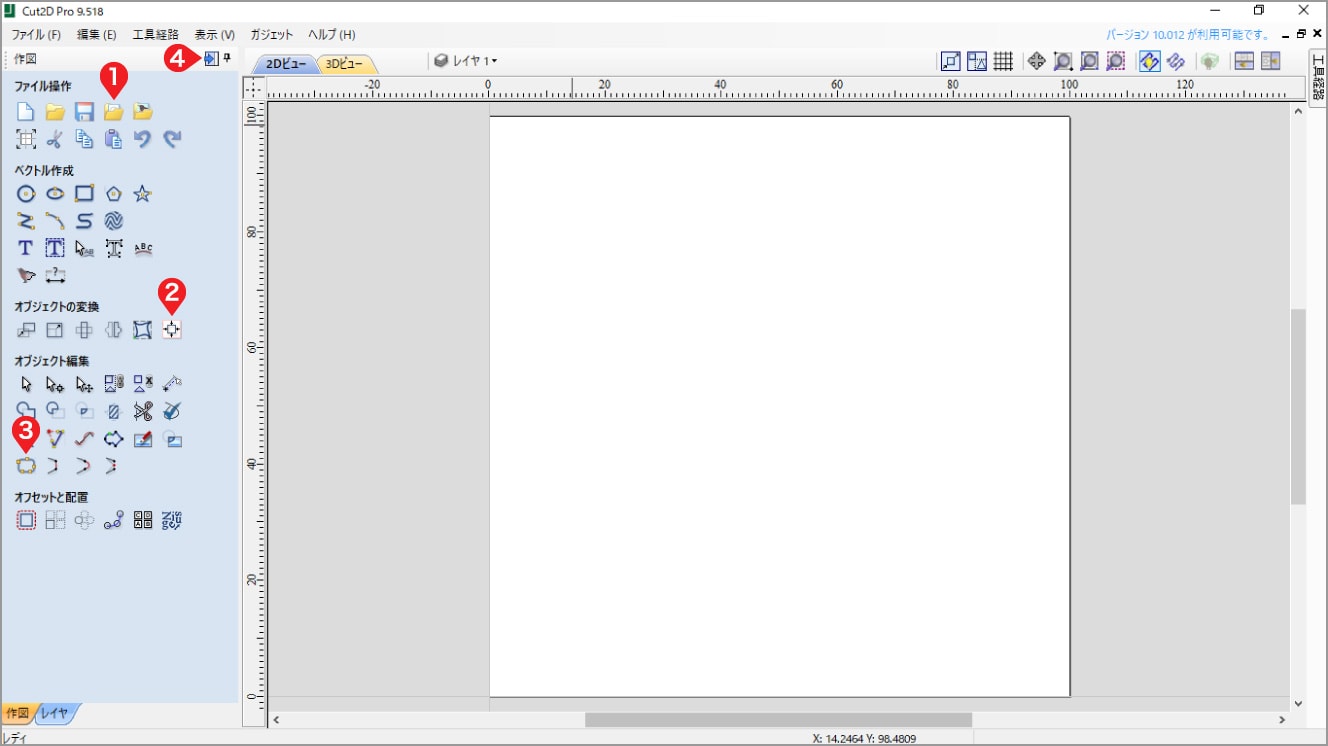This screenshot has height=746, width=1328.
Task: Click the Draw Text tool icon
Action: [x=26, y=248]
